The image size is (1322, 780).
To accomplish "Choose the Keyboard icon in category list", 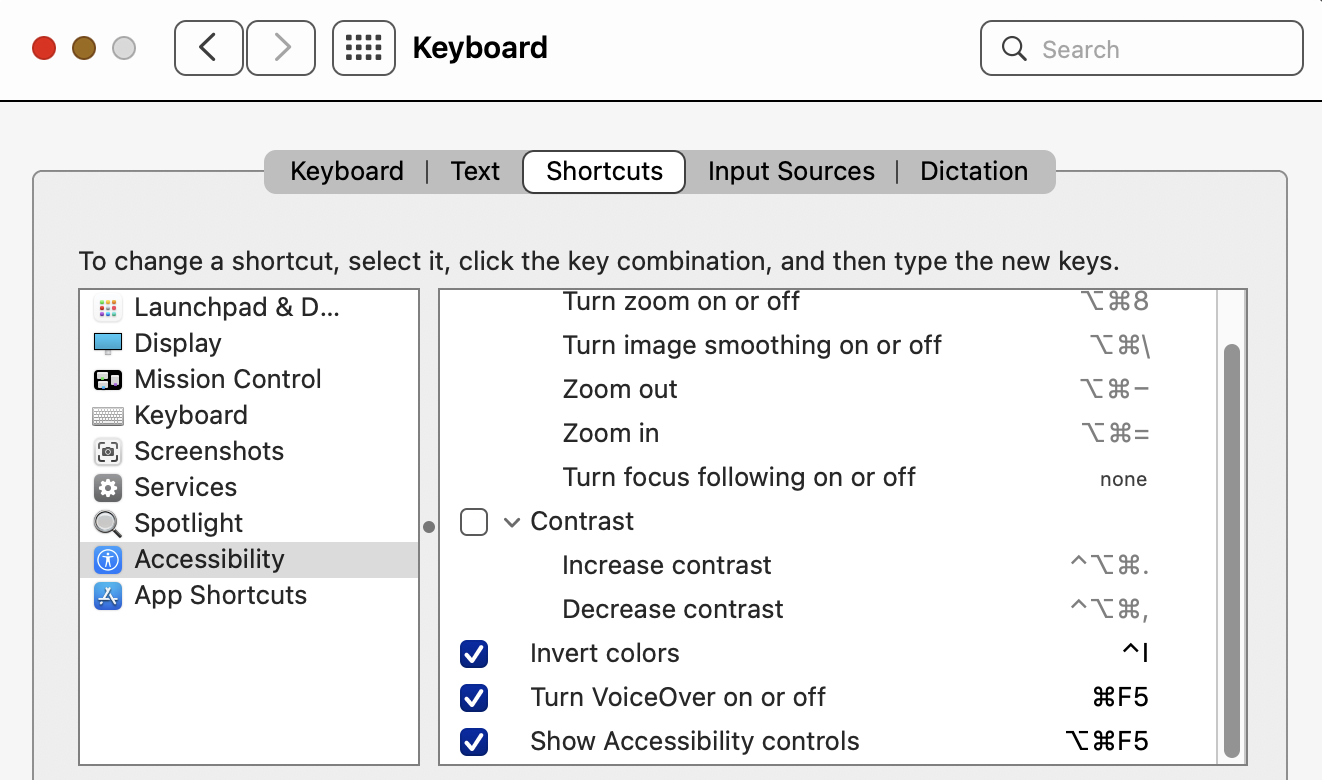I will pos(107,416).
